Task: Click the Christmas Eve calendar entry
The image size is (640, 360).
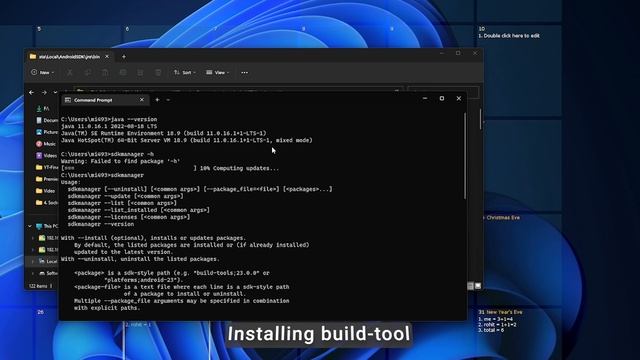Action: click(x=503, y=218)
